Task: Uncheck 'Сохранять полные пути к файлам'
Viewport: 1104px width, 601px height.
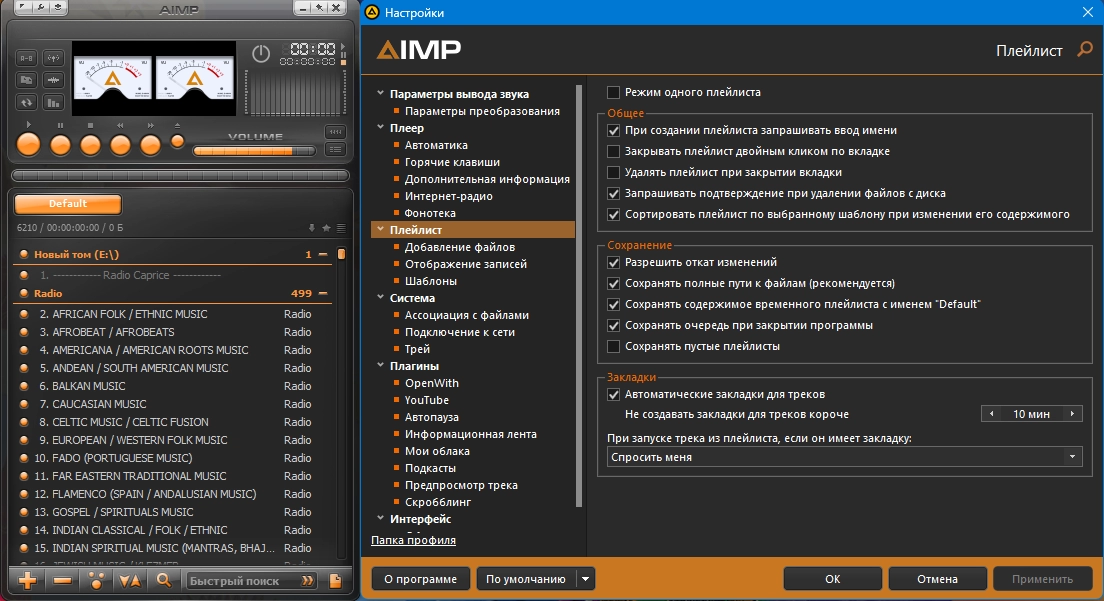Action: coord(613,284)
